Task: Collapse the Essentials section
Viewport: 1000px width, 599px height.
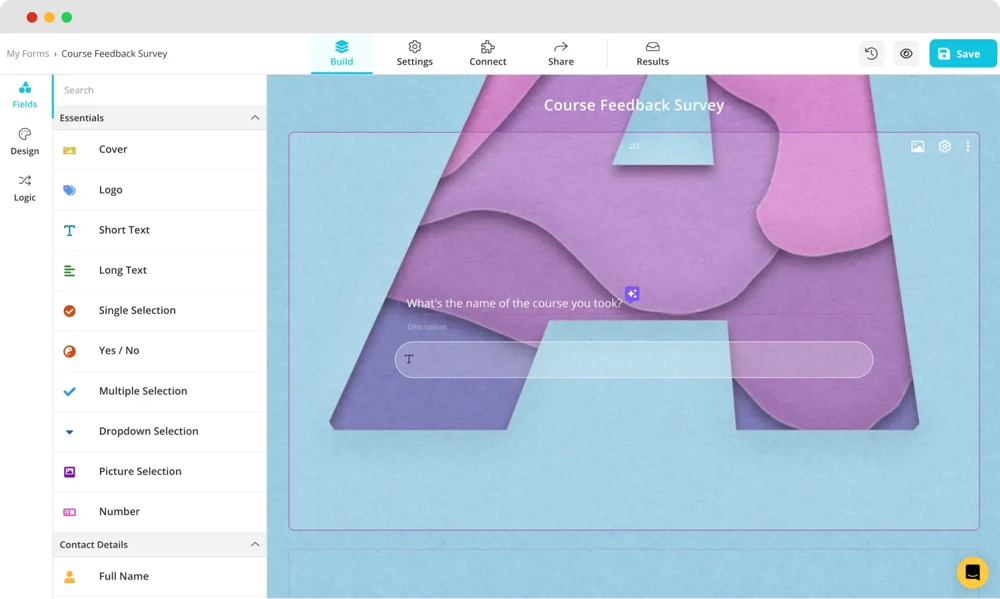Action: [254, 118]
